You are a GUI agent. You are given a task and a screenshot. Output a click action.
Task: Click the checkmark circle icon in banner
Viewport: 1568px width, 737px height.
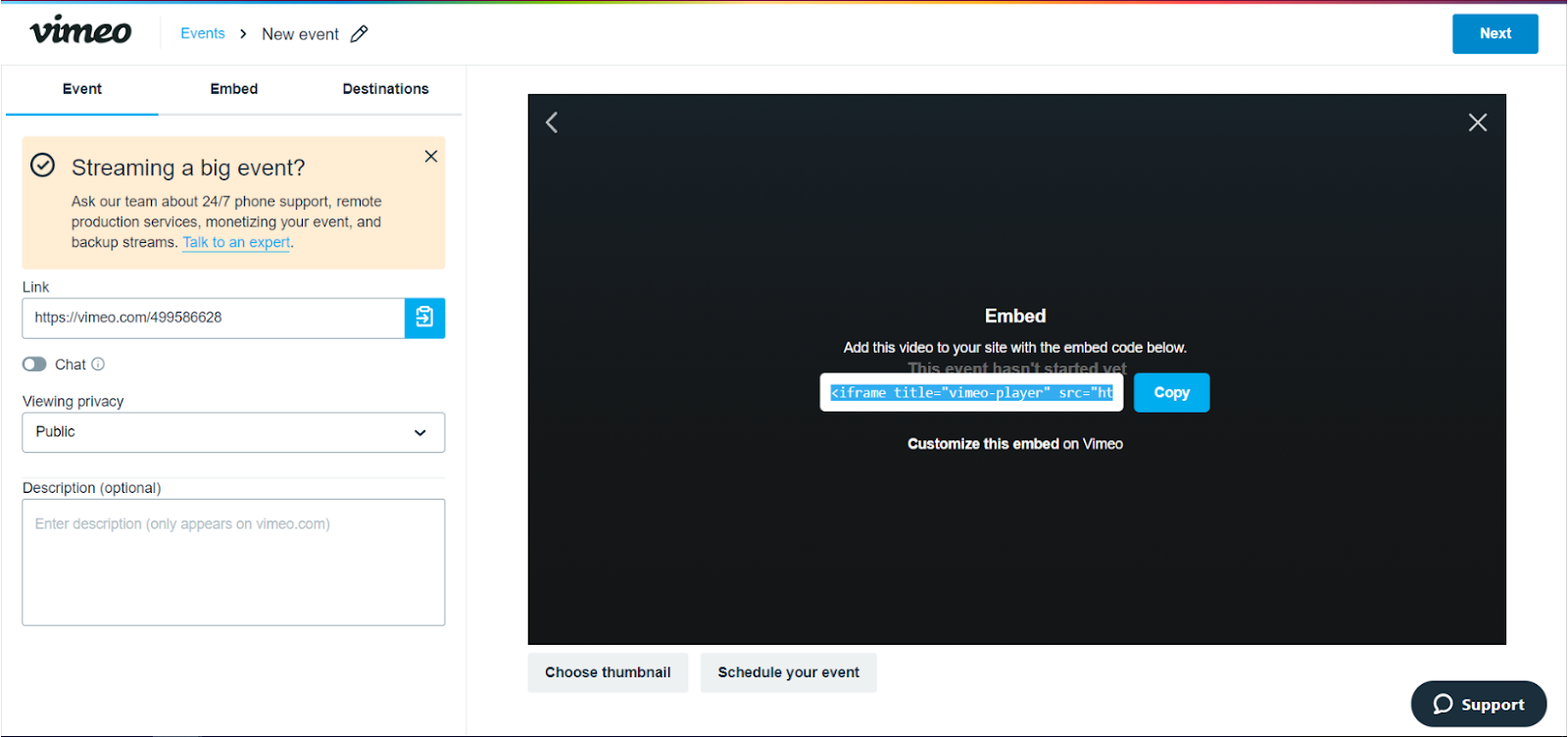(42, 165)
